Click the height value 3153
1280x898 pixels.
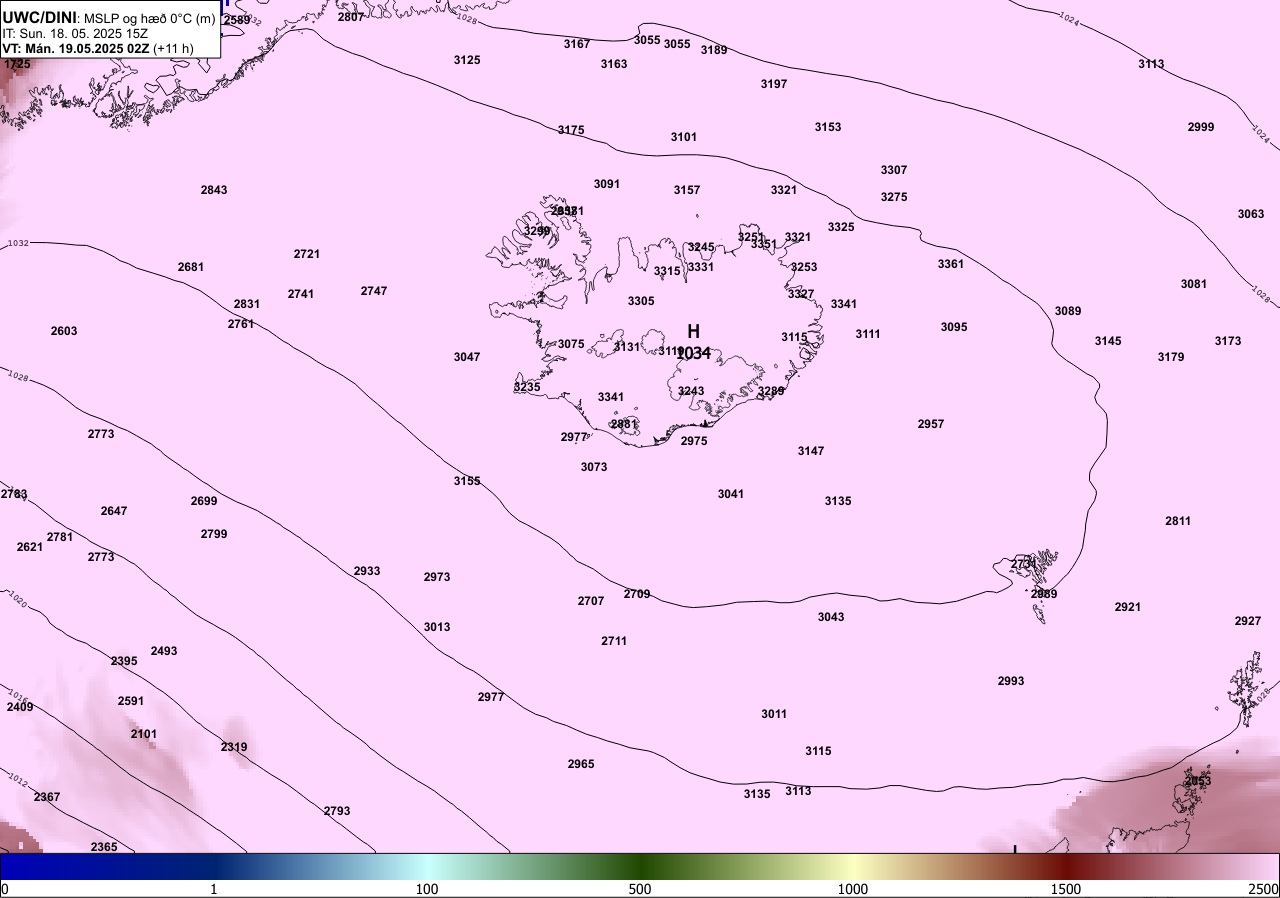pyautogui.click(x=828, y=127)
